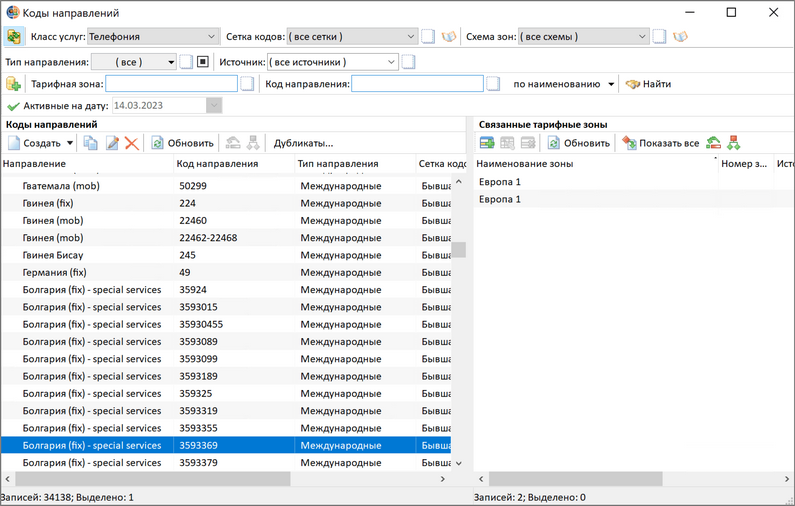
Task: Click the vertical scrollbar thumb in codes list
Action: pyautogui.click(x=459, y=249)
